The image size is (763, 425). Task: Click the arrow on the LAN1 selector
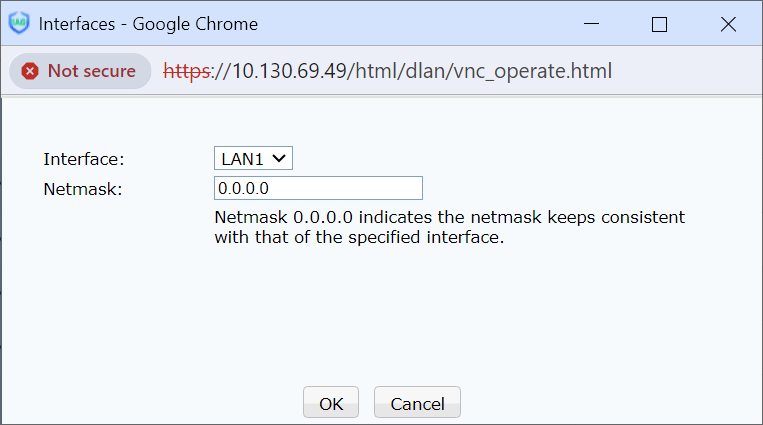pyautogui.click(x=279, y=158)
